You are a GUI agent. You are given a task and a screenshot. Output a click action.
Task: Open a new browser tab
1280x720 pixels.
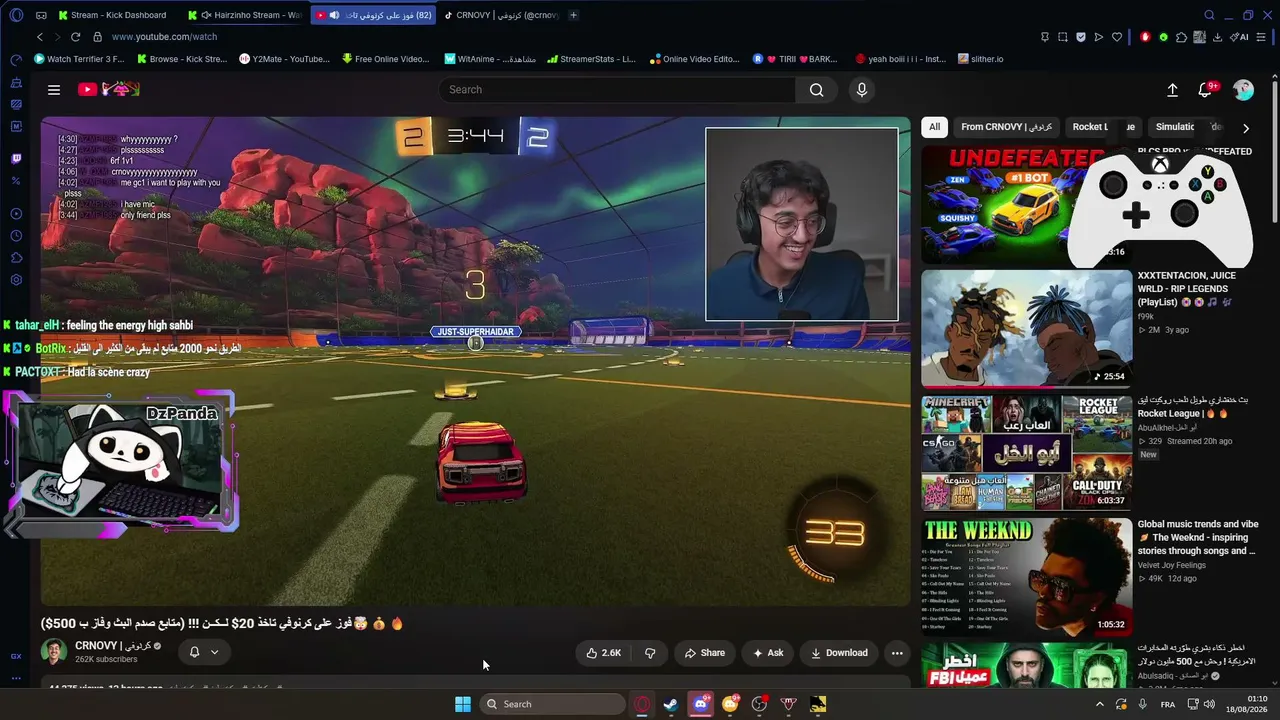point(573,16)
